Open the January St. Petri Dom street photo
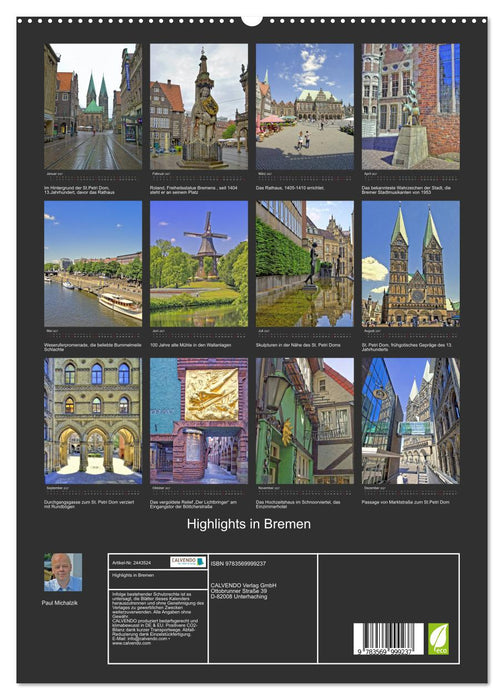Screen dimensions: 504x700 [x=93, y=106]
